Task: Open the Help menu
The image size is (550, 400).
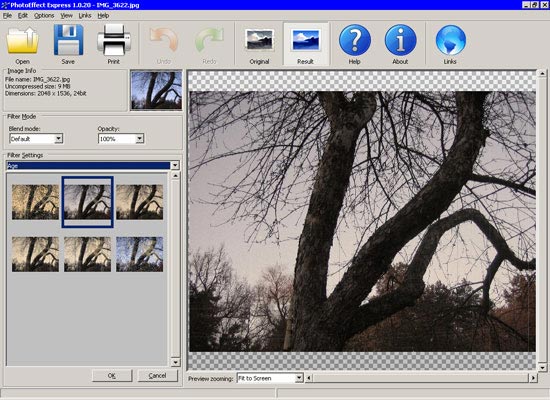Action: (x=103, y=15)
